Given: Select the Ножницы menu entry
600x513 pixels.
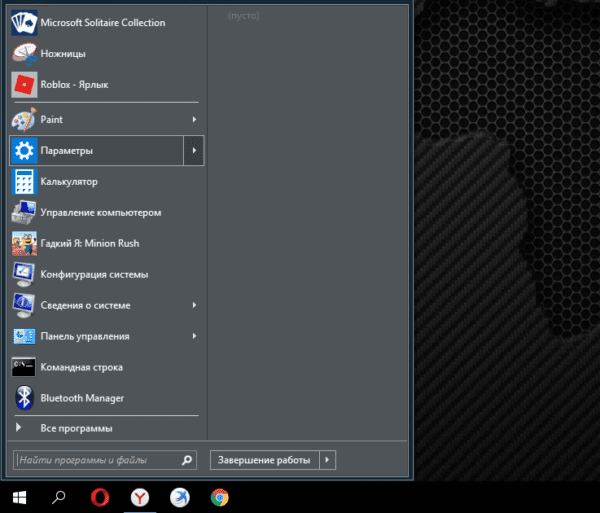Looking at the screenshot, I should click(x=106, y=54).
